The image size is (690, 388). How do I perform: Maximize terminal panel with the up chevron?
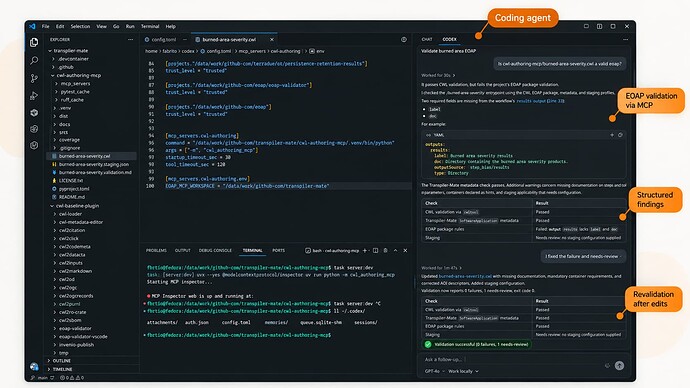click(x=395, y=251)
